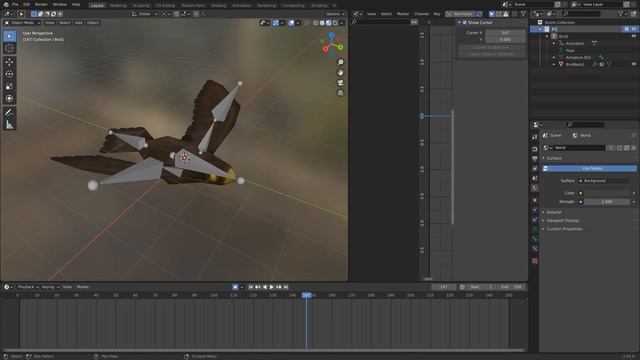This screenshot has height=360, width=640.
Task: Switch to the Modeling workspace tab
Action: (118, 5)
